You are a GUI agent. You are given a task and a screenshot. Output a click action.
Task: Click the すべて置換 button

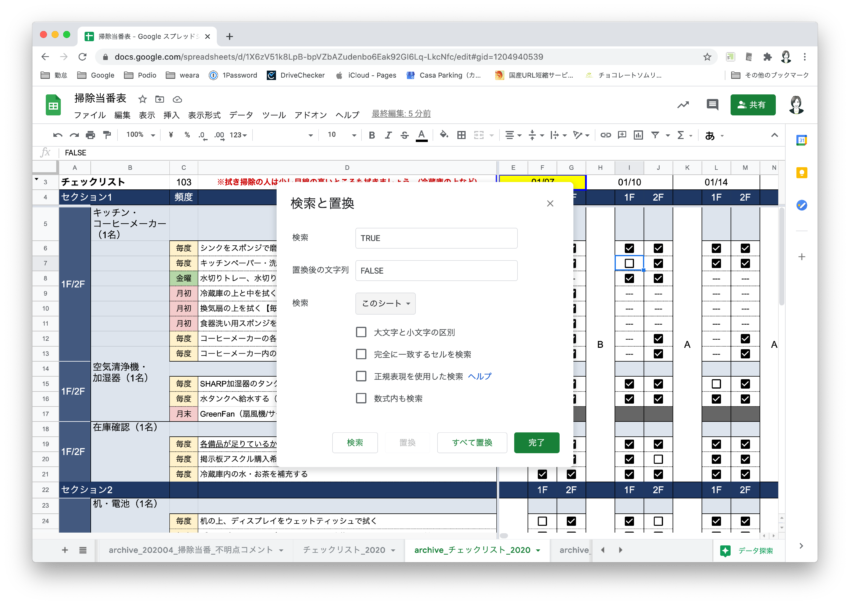472,442
